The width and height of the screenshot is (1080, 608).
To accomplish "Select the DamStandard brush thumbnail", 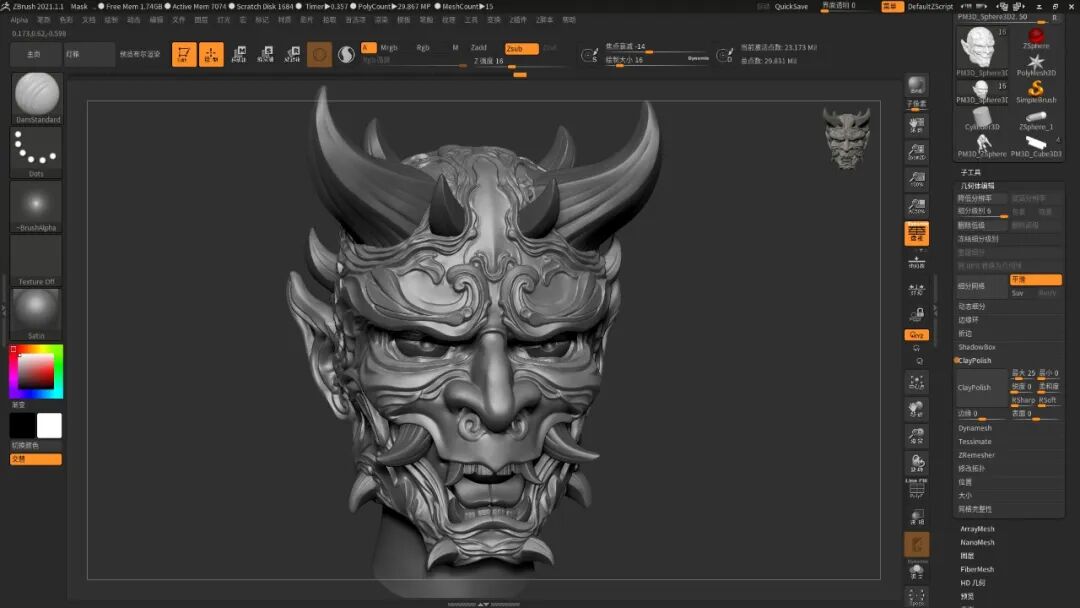I will coord(37,97).
